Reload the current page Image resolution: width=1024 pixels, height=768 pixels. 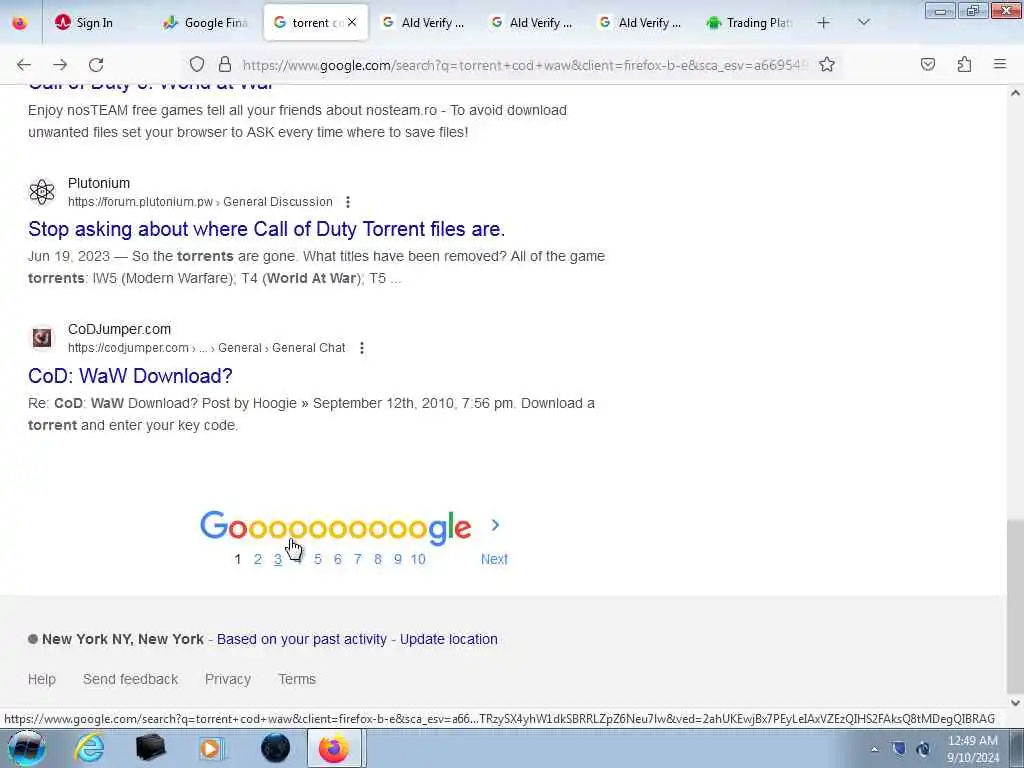[x=96, y=65]
